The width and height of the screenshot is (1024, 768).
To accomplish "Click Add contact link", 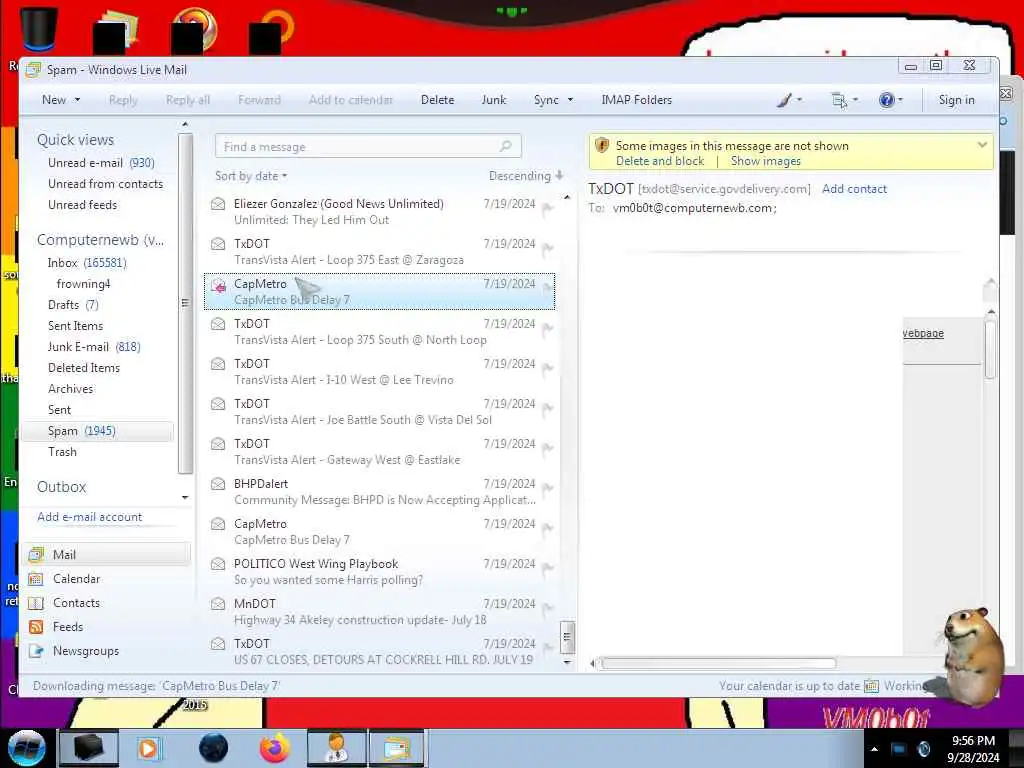I will point(854,189).
